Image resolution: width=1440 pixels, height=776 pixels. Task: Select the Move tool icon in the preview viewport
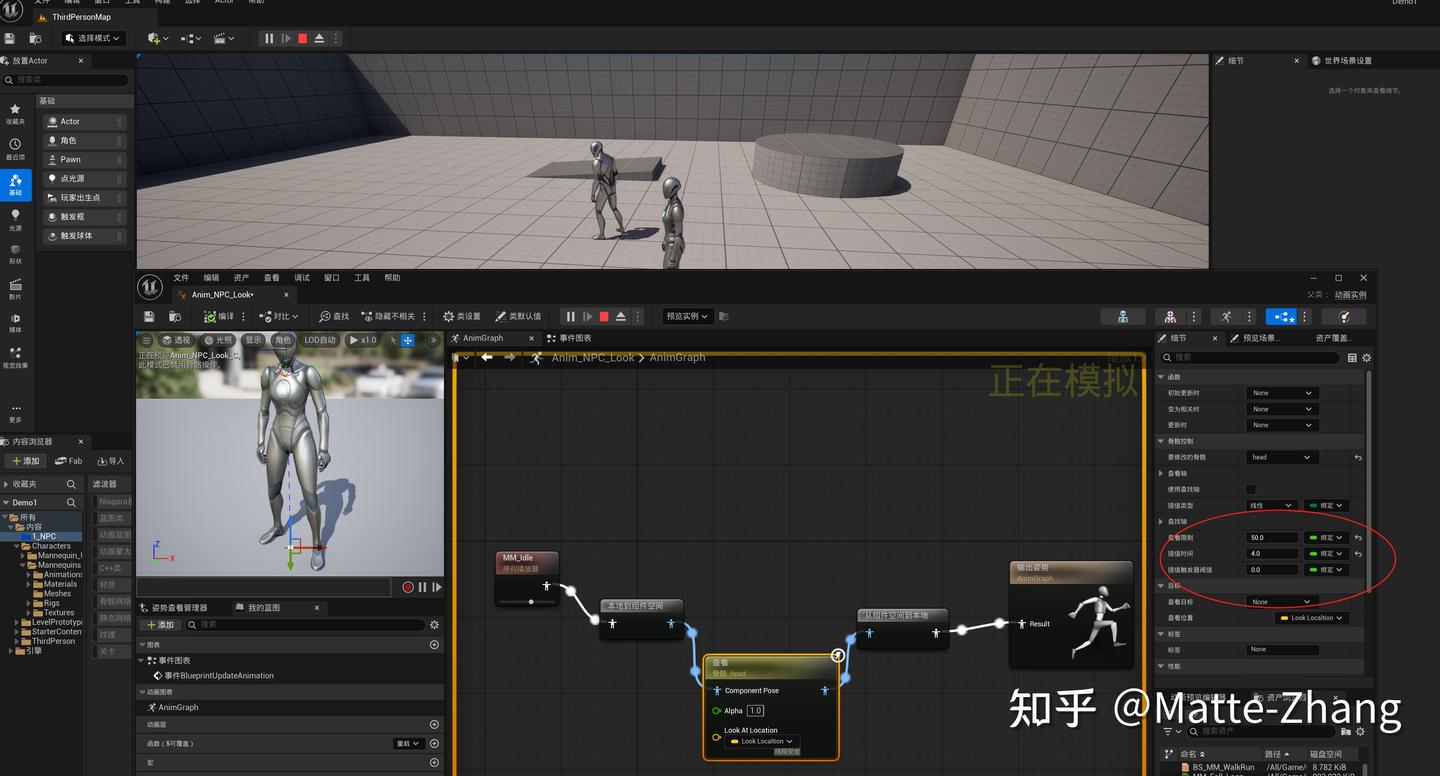[407, 340]
